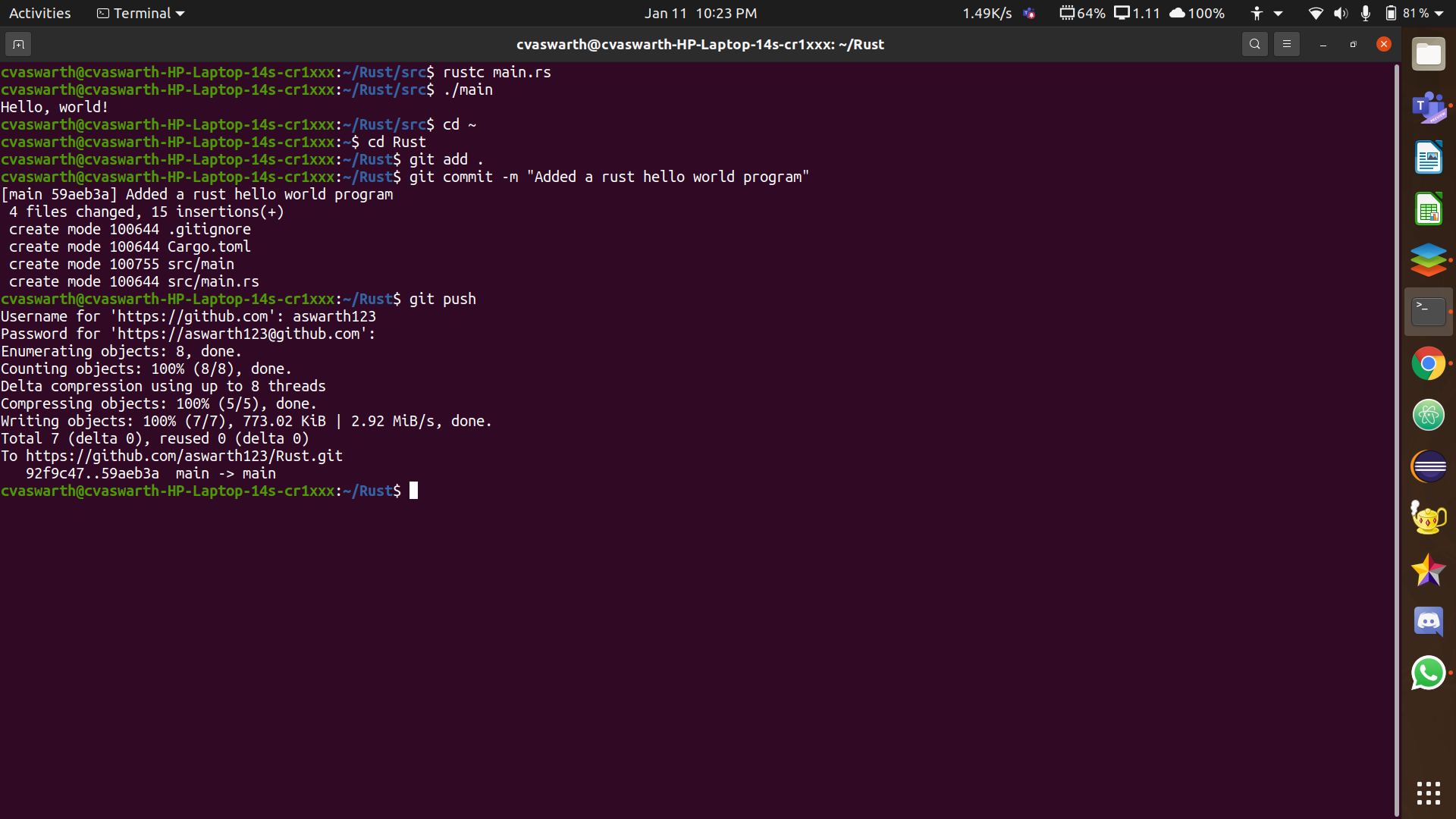Open LibreOffice Calc from dock
The image size is (1456, 819).
1428,209
